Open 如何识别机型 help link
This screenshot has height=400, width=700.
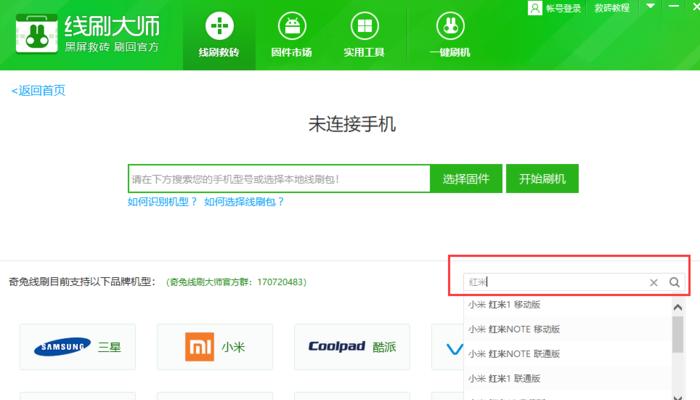pos(162,202)
